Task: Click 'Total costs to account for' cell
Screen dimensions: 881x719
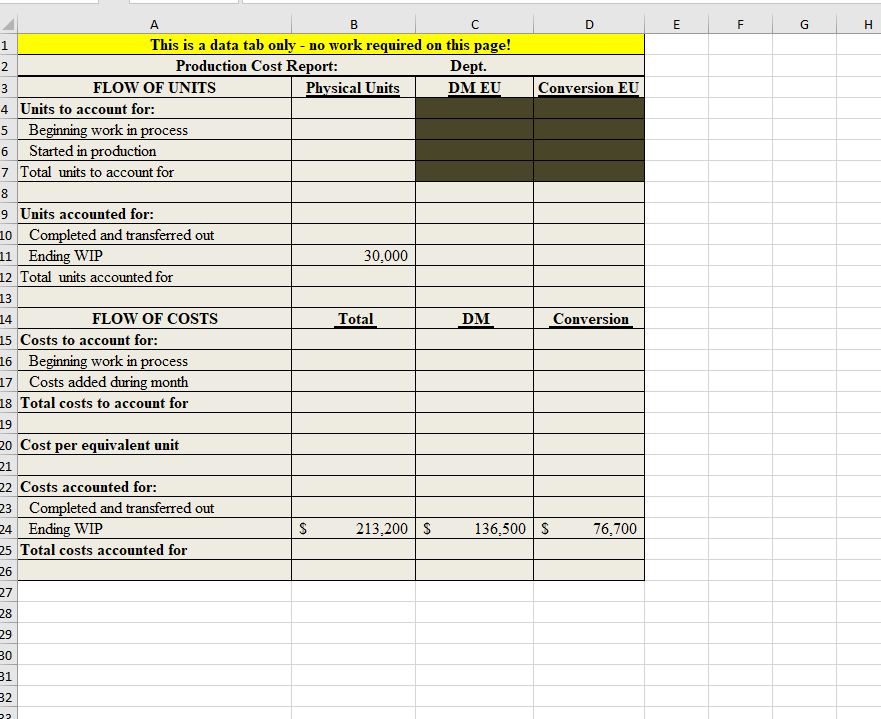Action: [155, 403]
